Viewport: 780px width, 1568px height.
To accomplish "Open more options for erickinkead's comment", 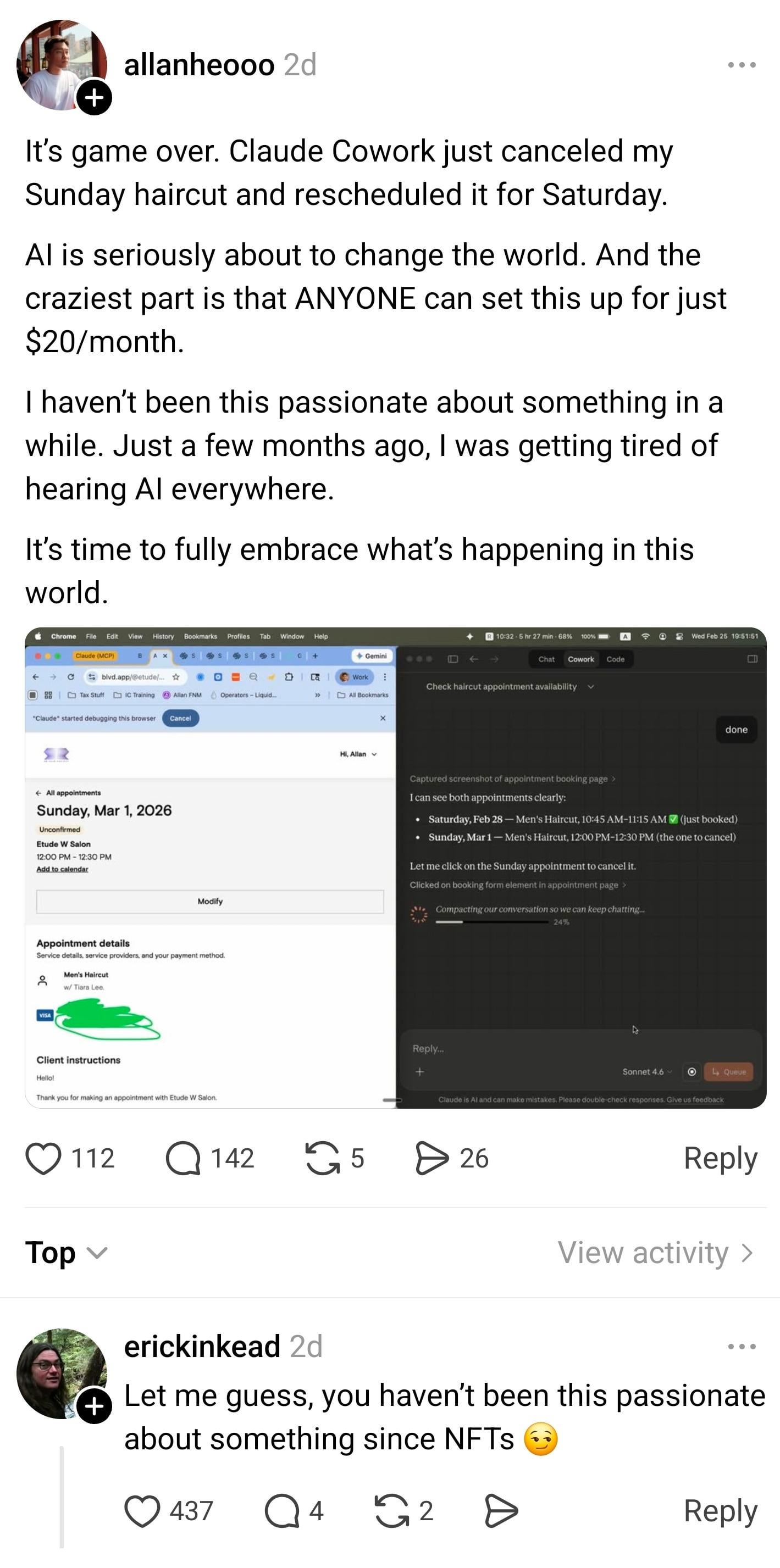I will click(x=742, y=1347).
